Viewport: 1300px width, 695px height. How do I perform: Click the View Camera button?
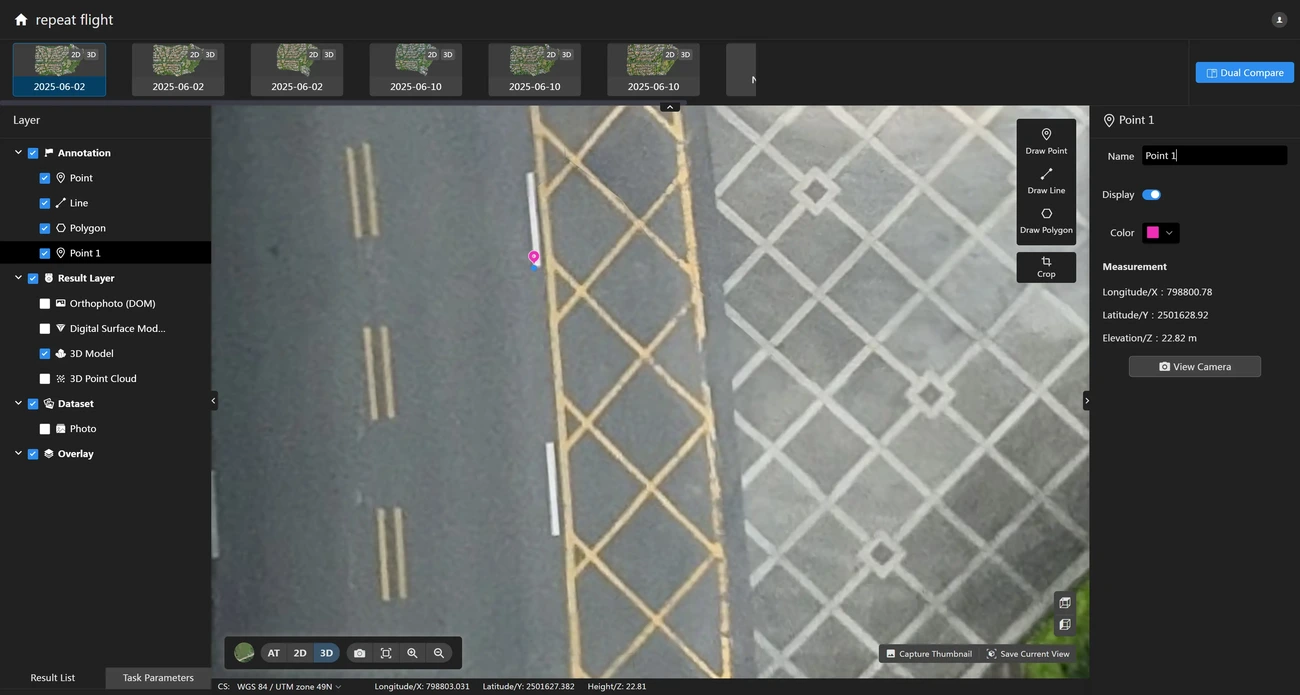(1194, 367)
